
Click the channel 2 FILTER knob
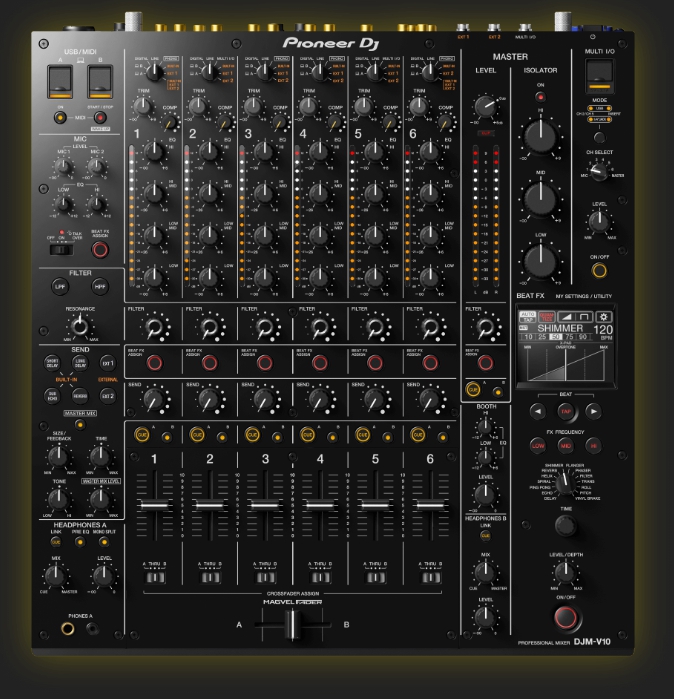point(210,327)
